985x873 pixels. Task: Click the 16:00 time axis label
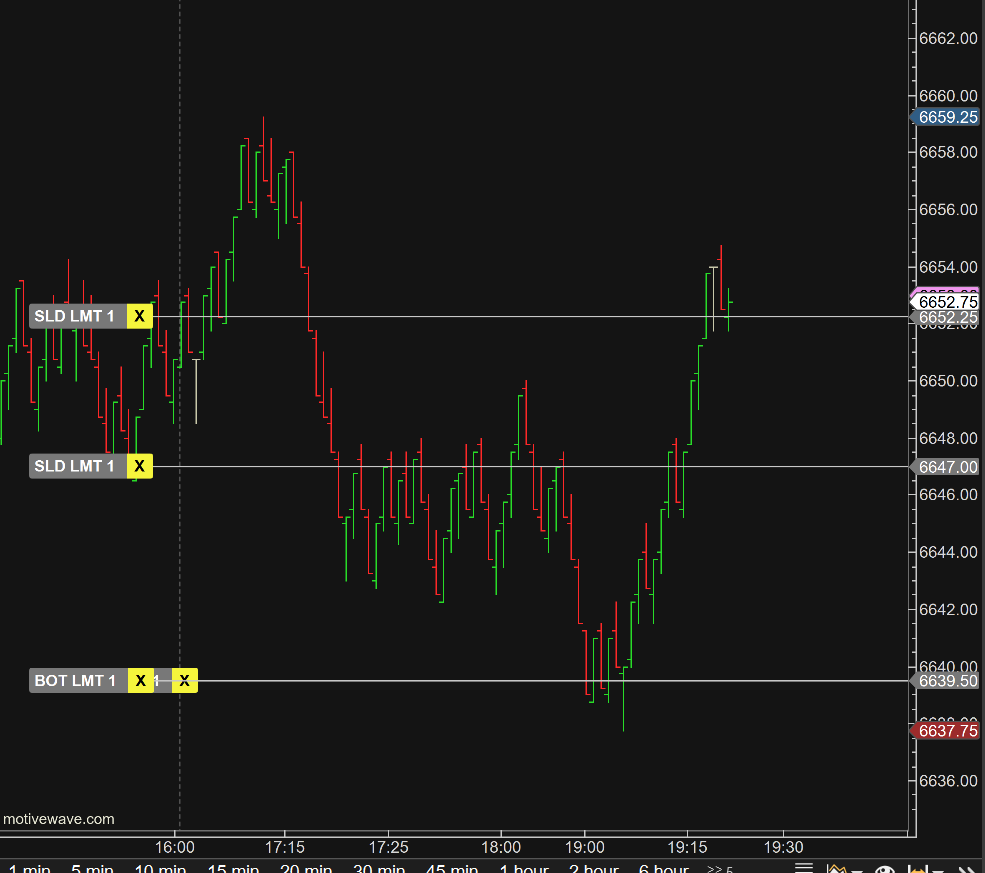(175, 847)
